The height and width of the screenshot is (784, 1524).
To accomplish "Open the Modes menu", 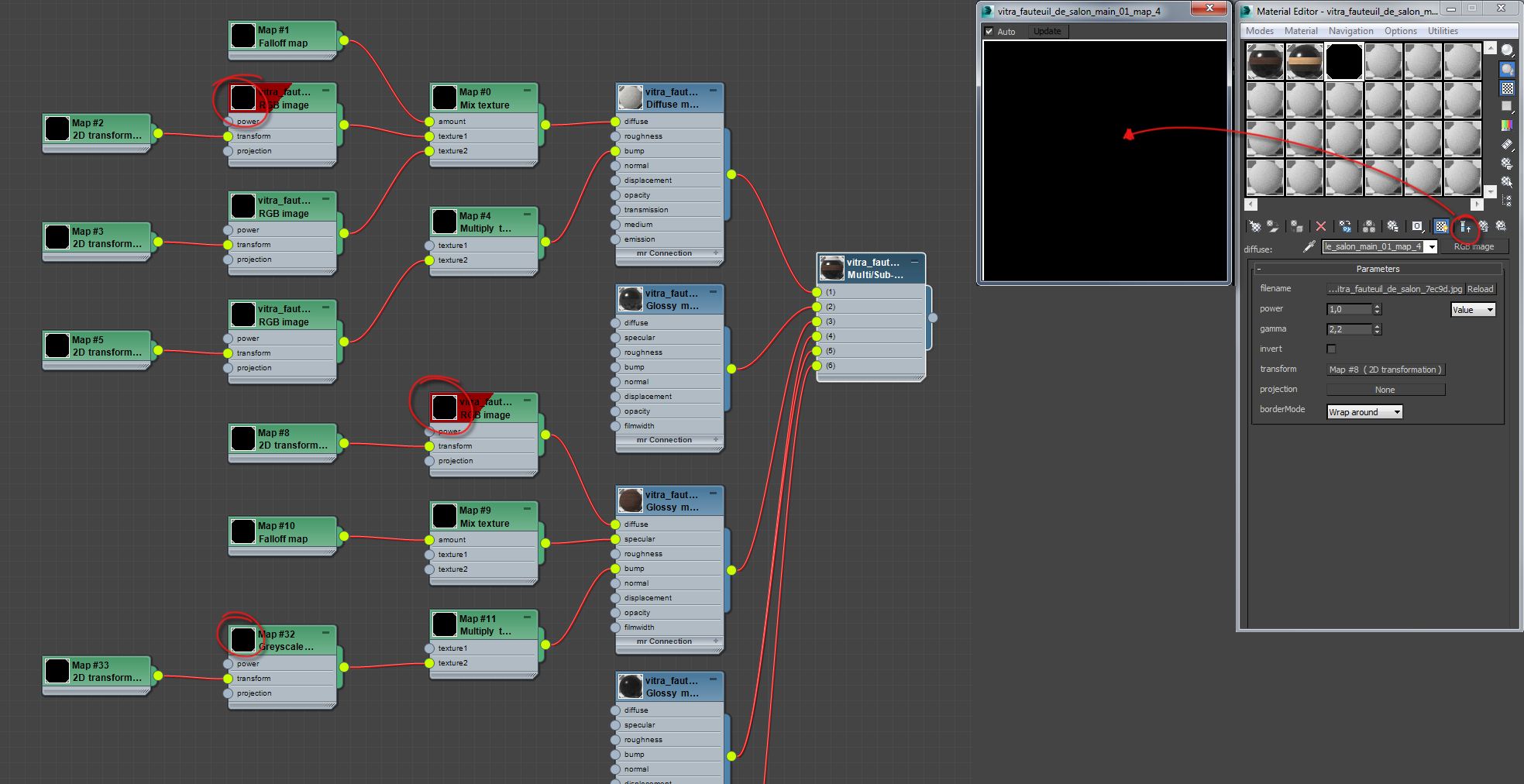I will point(1259,31).
